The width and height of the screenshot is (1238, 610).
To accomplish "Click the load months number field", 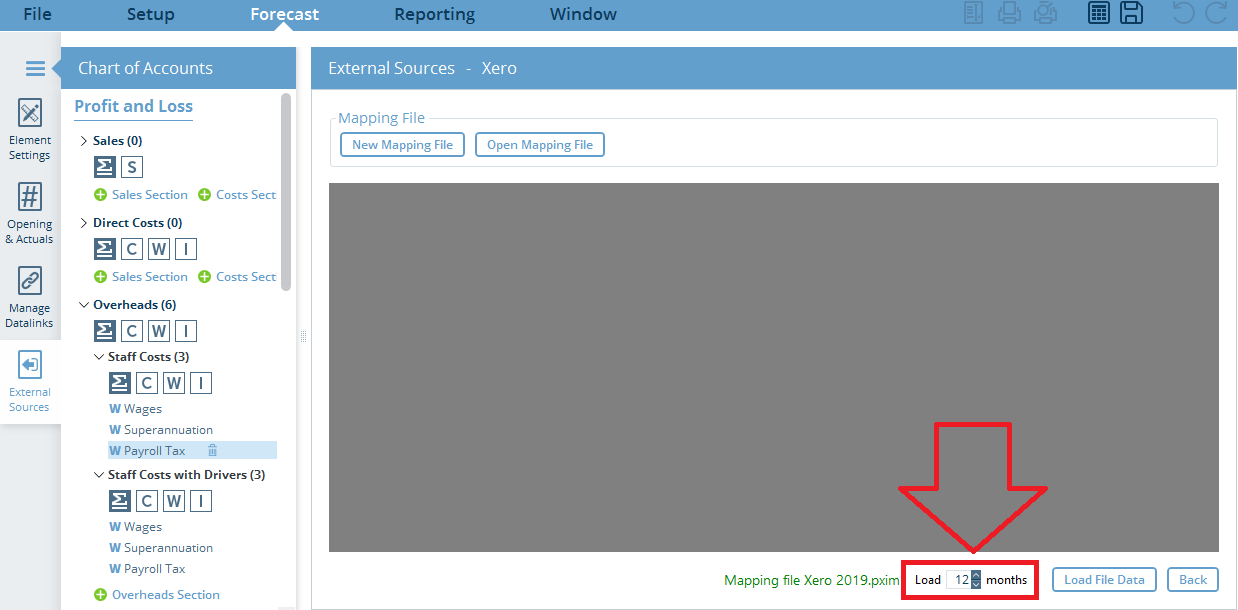I will [959, 580].
